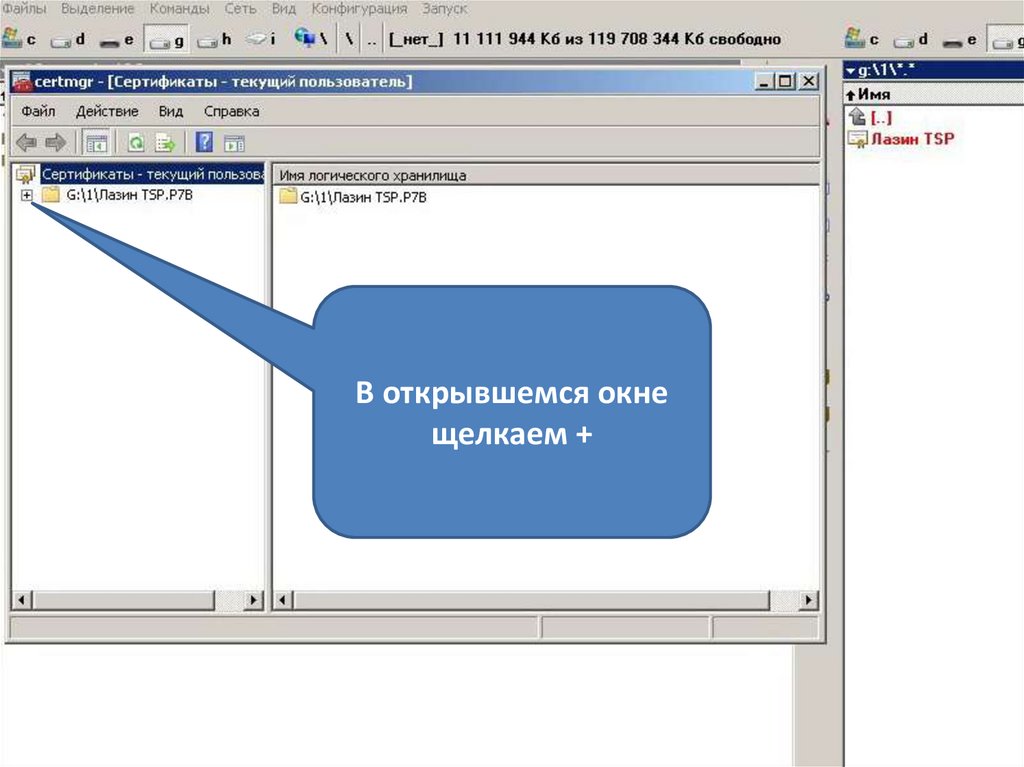This screenshot has width=1024, height=767.
Task: Select drive e in left Total Commander bar
Action: click(117, 39)
